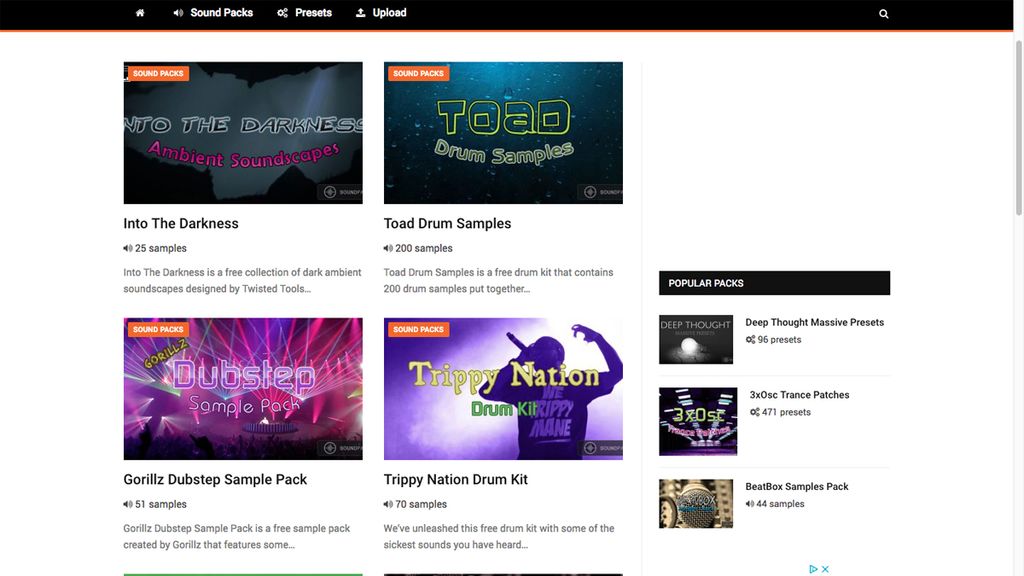The image size is (1024, 576).
Task: Click the SOUND PACKS badge on Gorillz thumbnail
Action: pos(157,328)
